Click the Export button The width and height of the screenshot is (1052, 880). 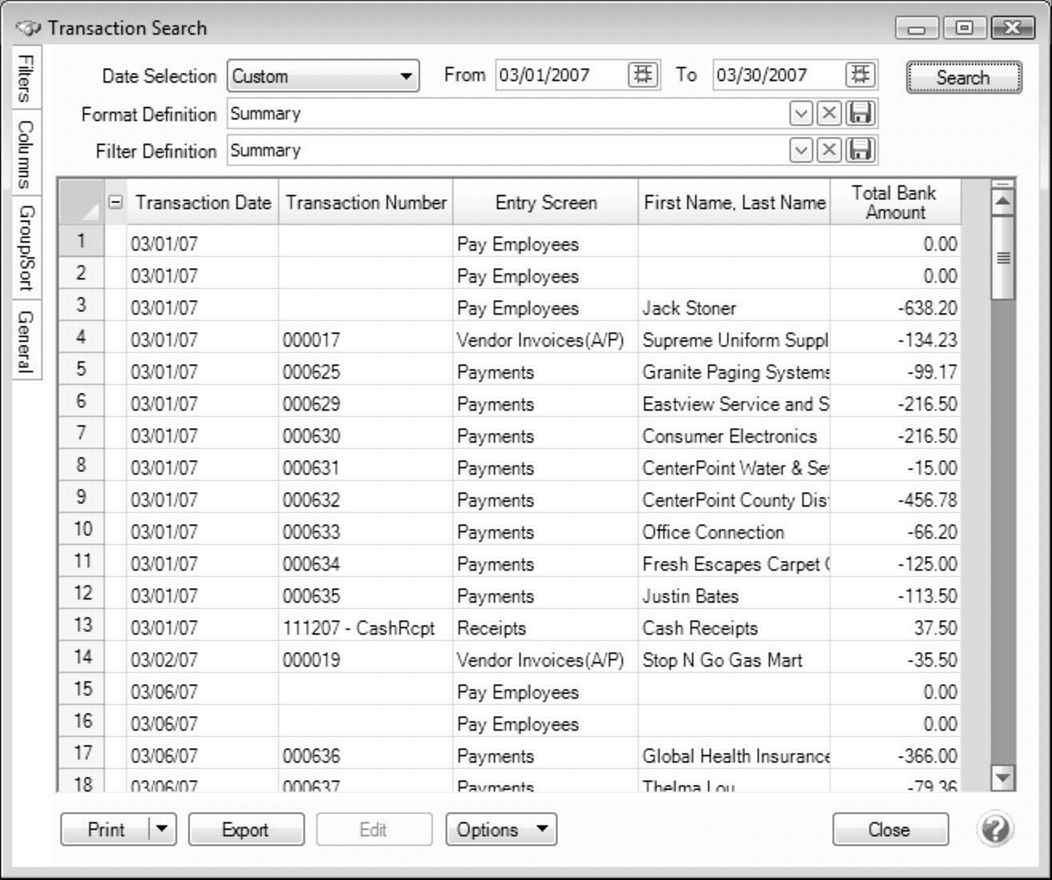(245, 829)
